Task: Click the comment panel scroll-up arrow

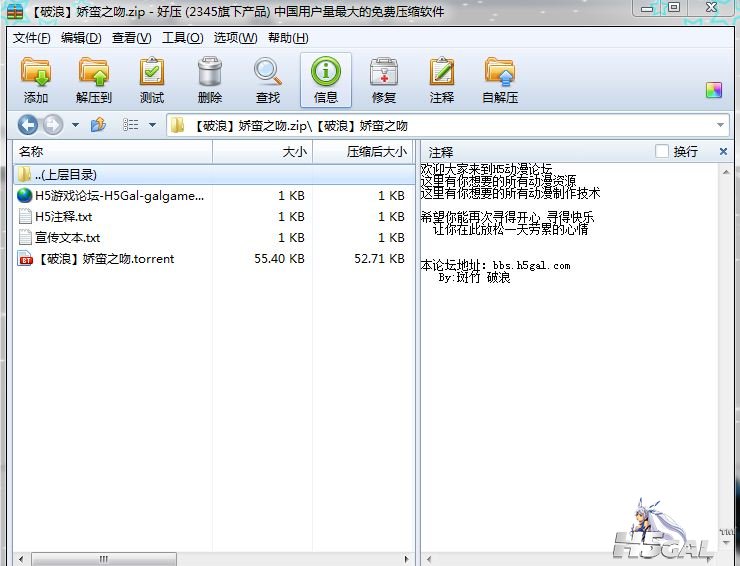Action: pos(726,172)
